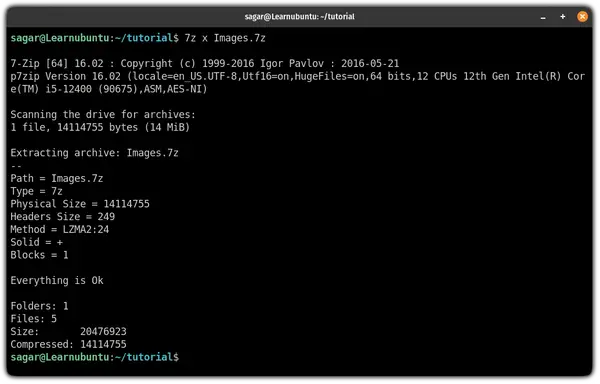The height and width of the screenshot is (384, 600).
Task: Click the Path = Images.7z line
Action: (x=57, y=179)
